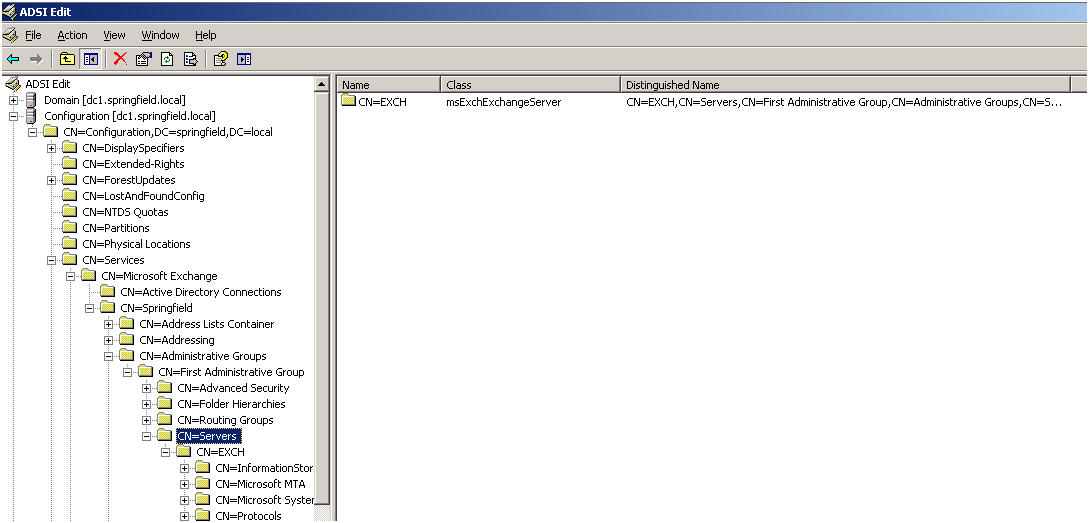
Task: Click the CN=LostAndFoundConfig folder icon
Action: (x=69, y=196)
